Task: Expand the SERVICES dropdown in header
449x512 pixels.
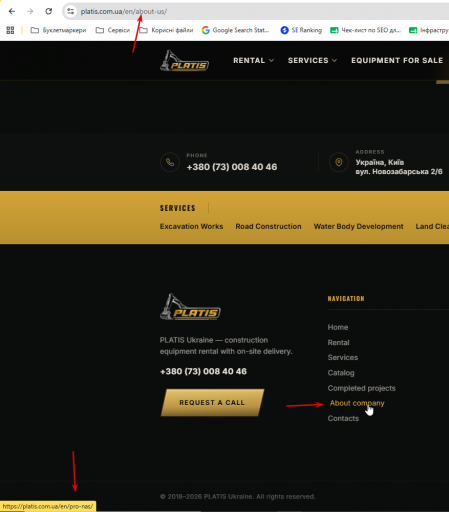Action: point(312,60)
